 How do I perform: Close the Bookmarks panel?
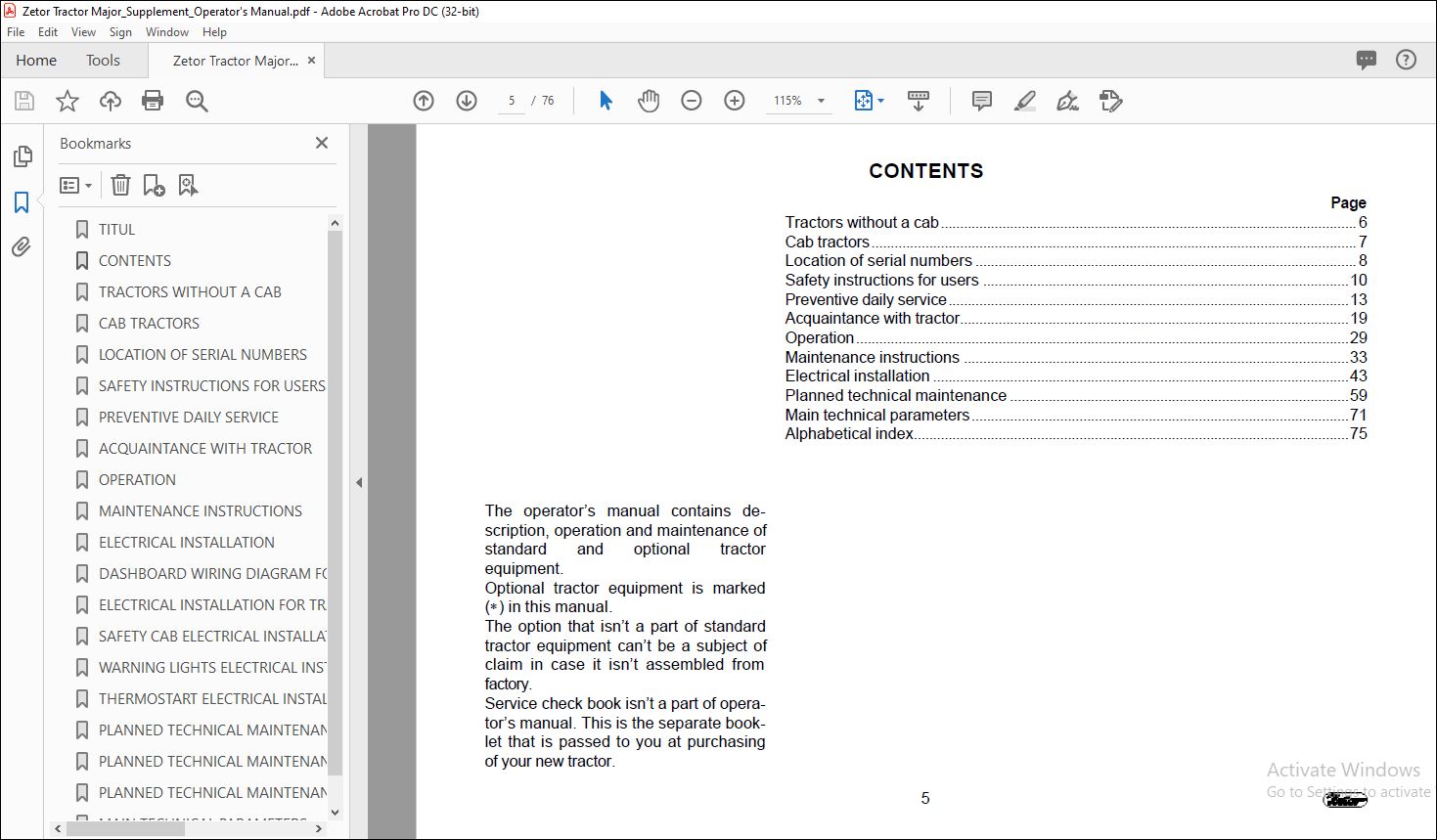click(322, 143)
